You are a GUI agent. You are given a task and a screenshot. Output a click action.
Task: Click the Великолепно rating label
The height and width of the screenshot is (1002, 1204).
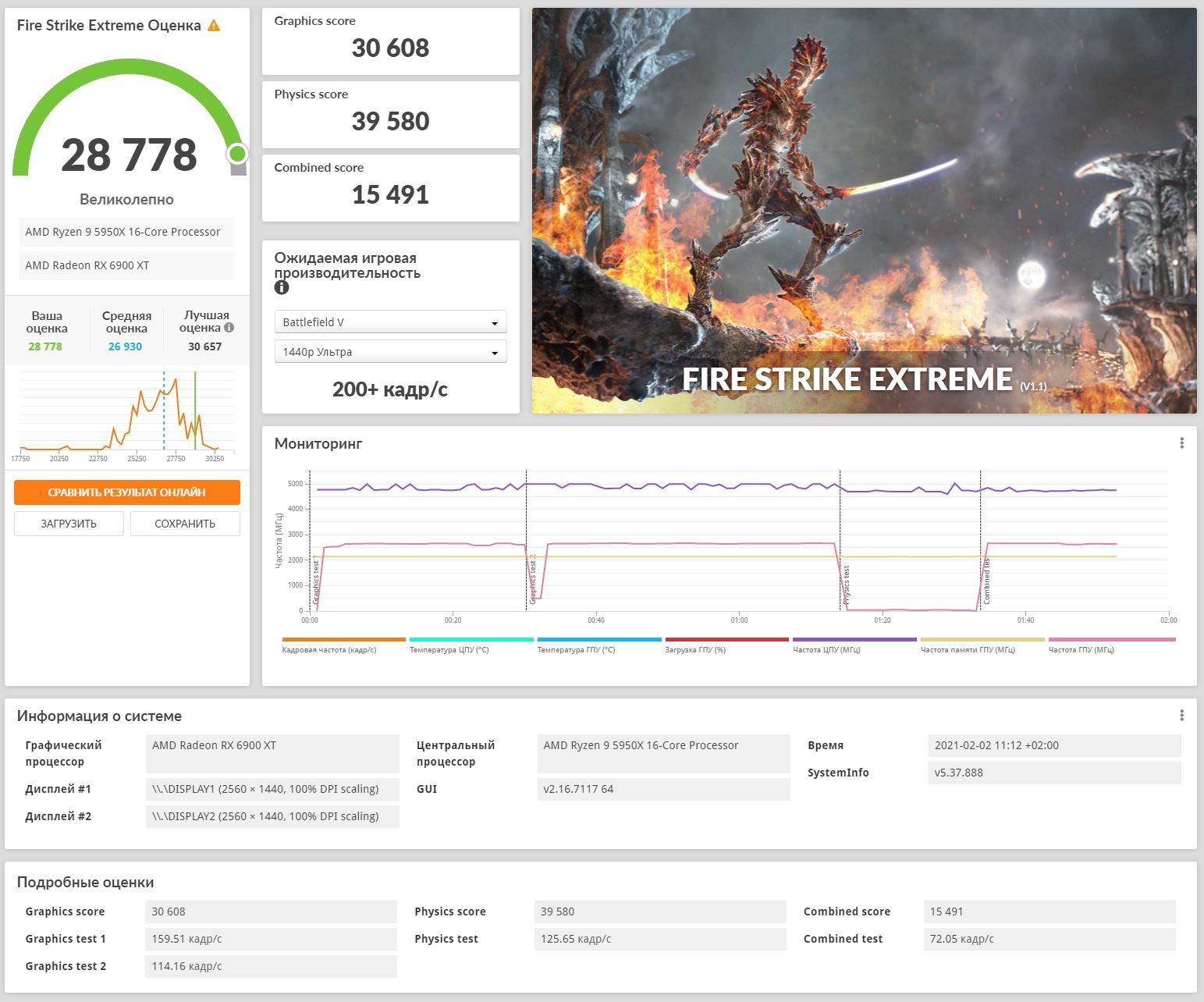126,200
